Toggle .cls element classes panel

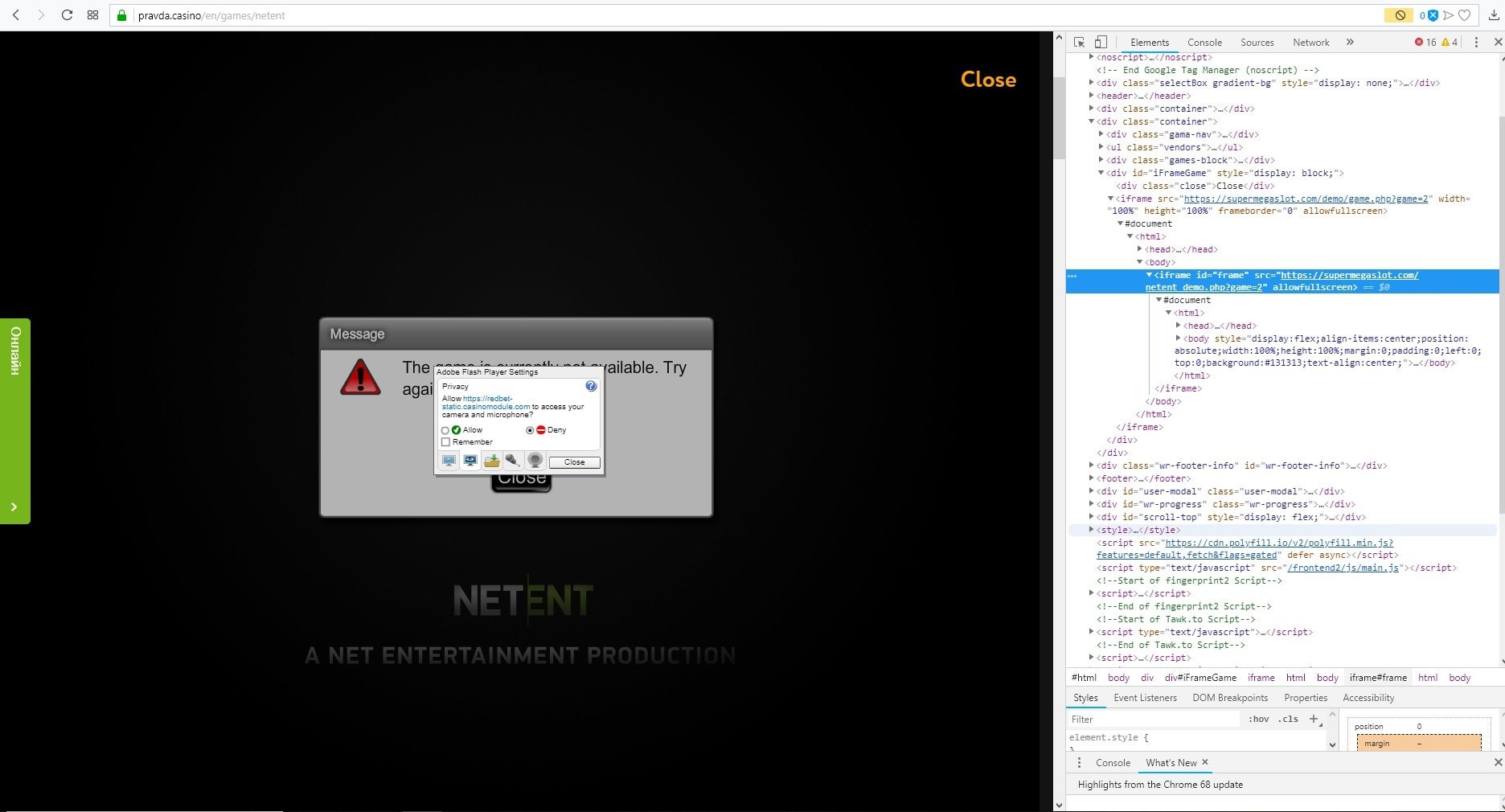(1288, 719)
